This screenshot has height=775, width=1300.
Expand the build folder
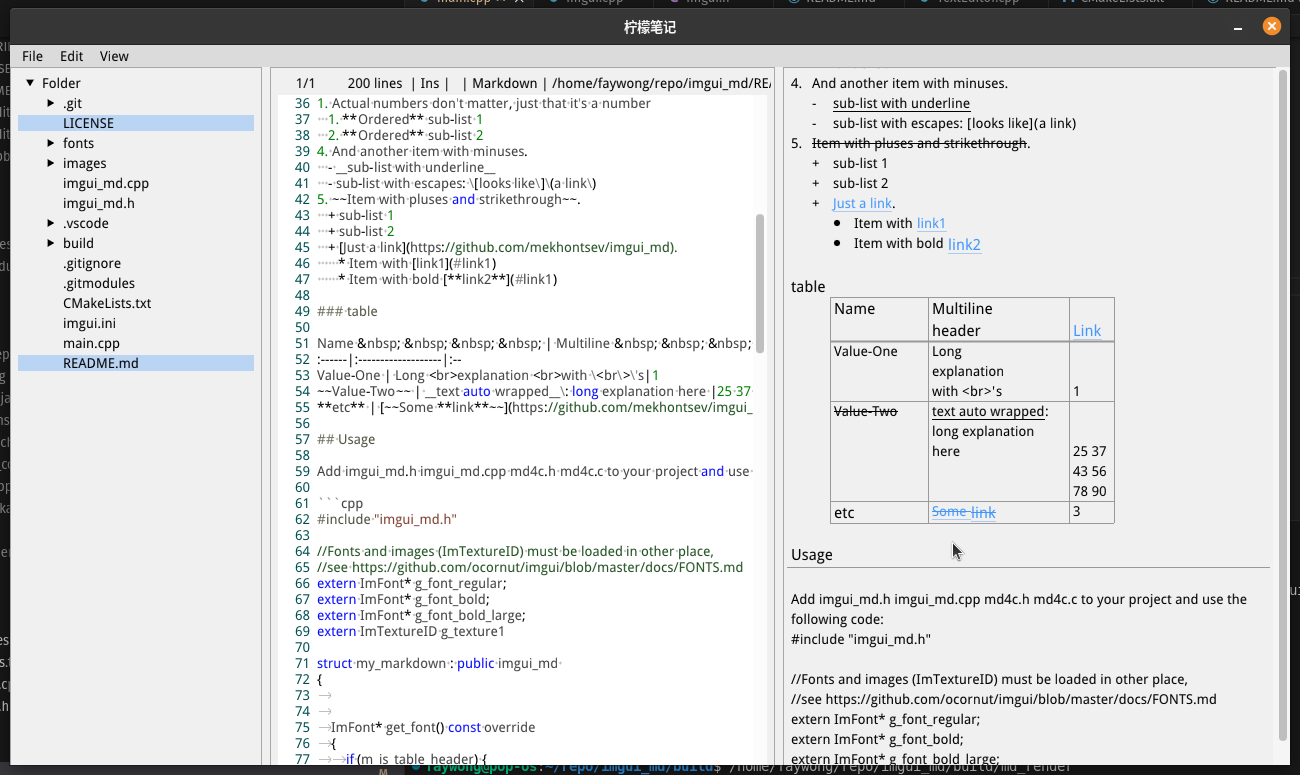[51, 243]
